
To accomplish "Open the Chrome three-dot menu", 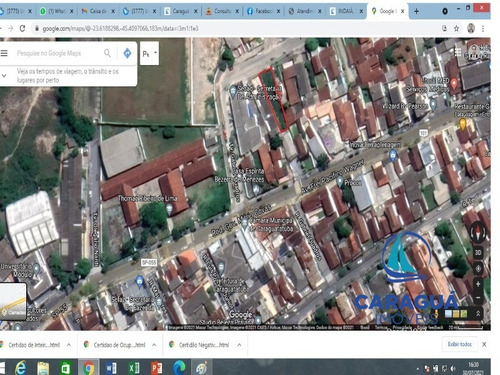I will click(483, 29).
